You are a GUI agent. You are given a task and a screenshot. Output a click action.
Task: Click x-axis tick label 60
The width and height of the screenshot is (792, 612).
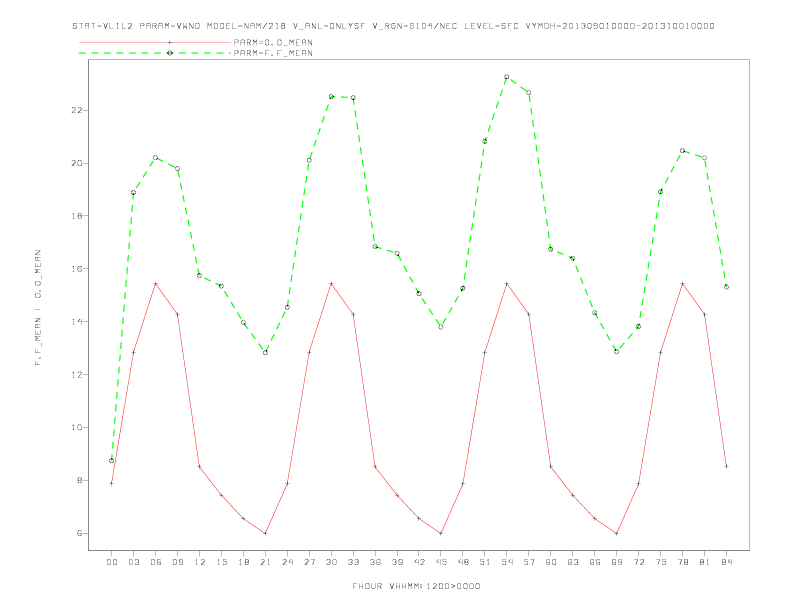pyautogui.click(x=551, y=562)
